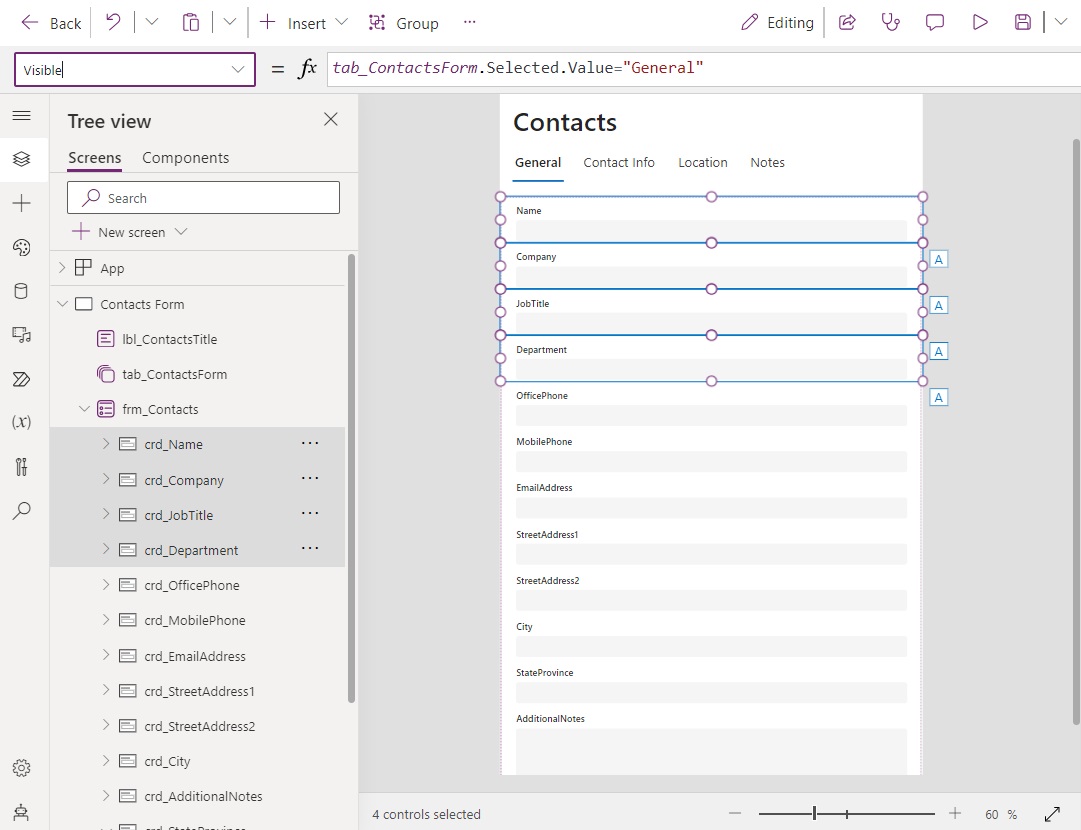Click the zoom slider handle
The width and height of the screenshot is (1081, 830).
814,814
